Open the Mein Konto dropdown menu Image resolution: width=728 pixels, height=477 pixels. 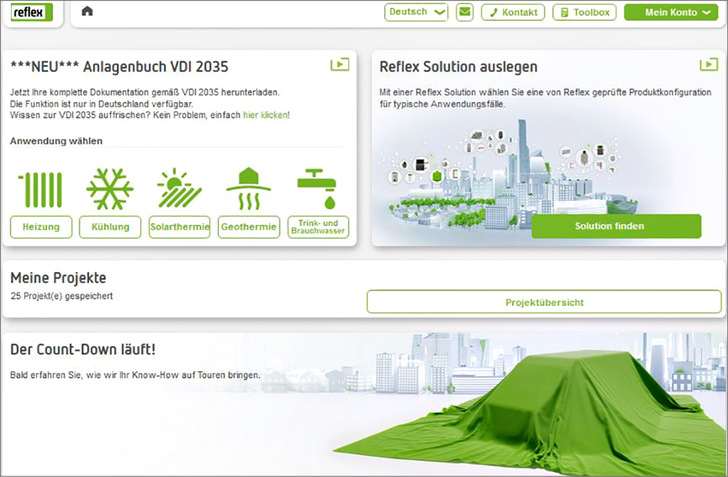point(670,12)
